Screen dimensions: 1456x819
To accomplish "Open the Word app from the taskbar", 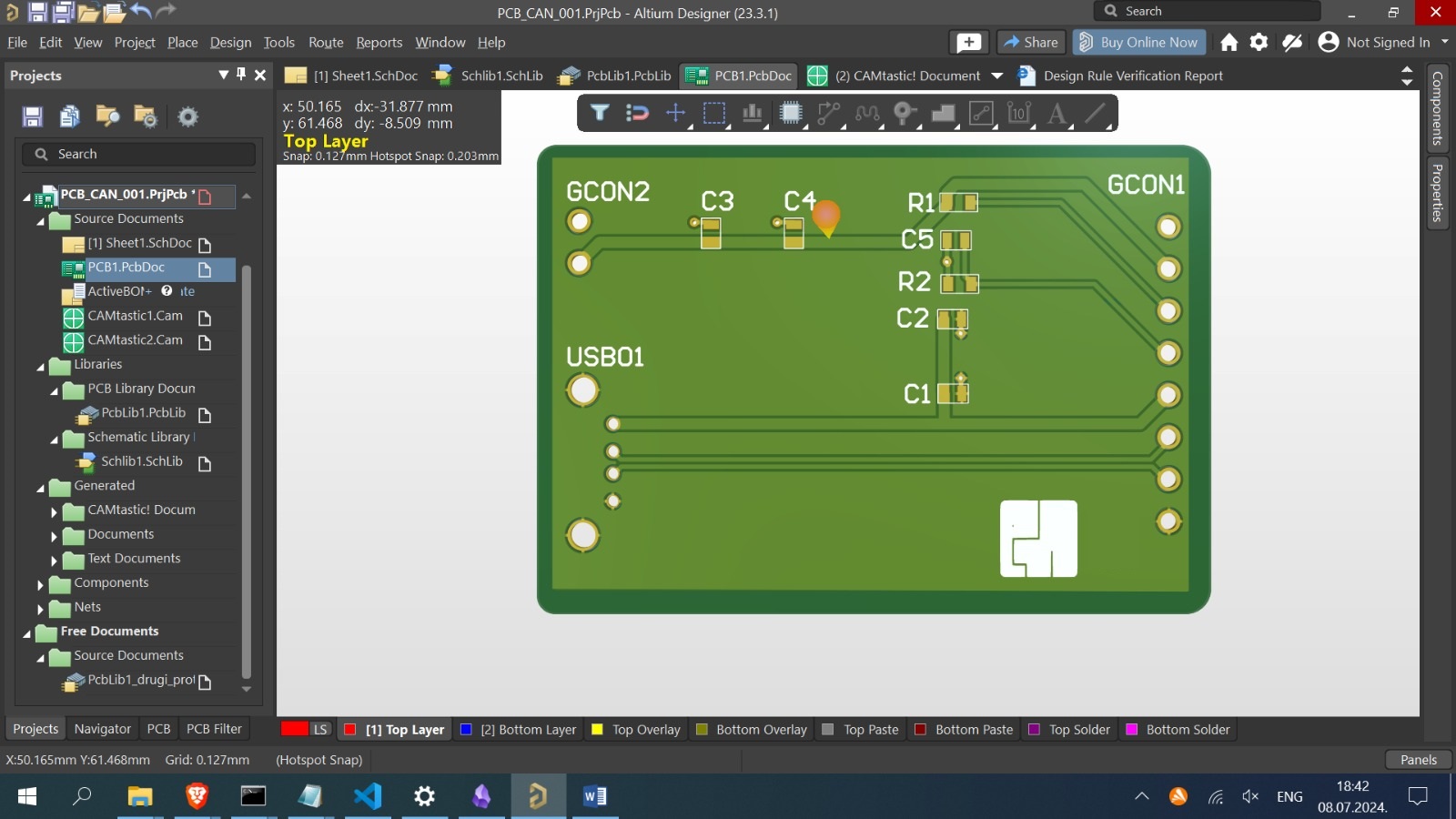I will tap(596, 796).
